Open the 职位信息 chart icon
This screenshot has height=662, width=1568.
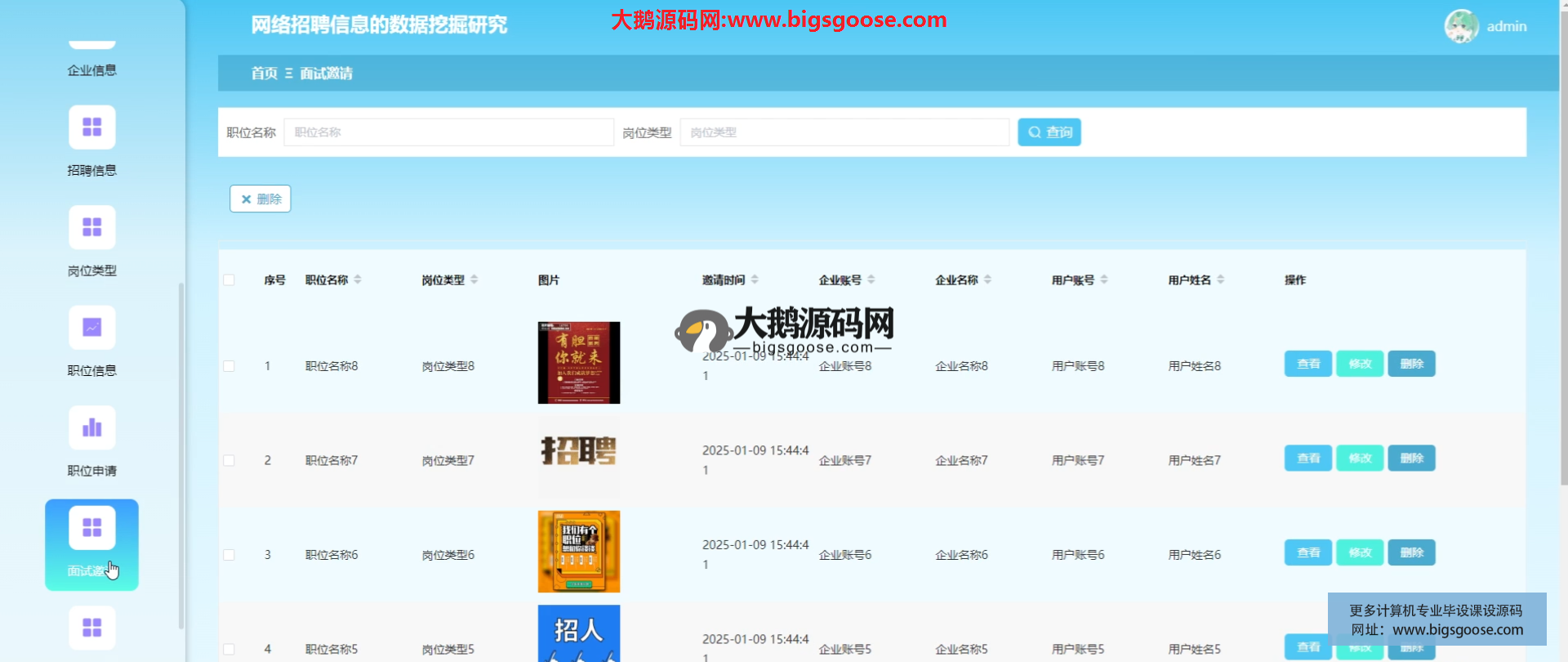click(x=91, y=328)
